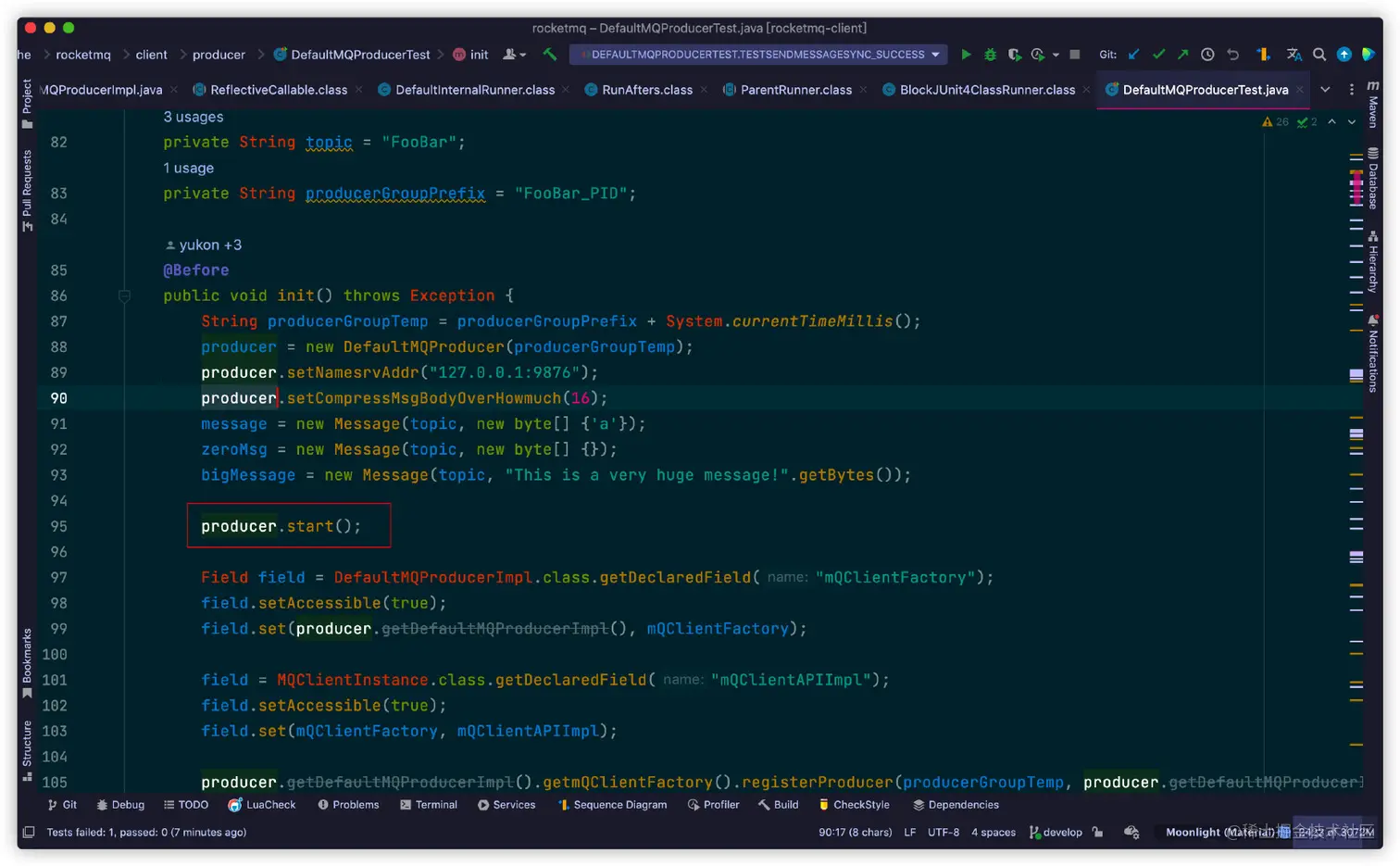The image size is (1400, 866).
Task: Run the selected test configuration
Action: (966, 55)
